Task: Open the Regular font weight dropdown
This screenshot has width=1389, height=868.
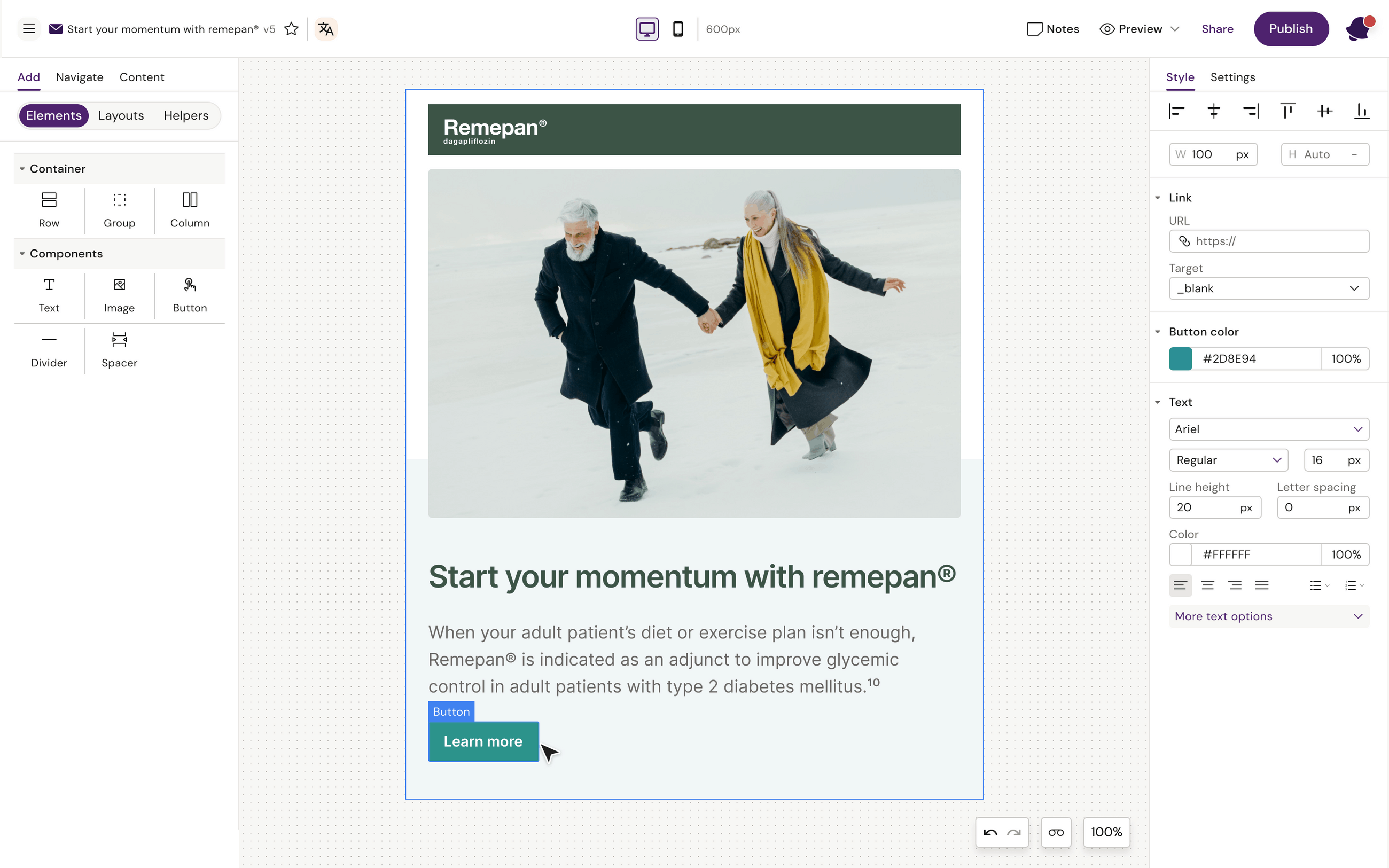Action: (1228, 460)
